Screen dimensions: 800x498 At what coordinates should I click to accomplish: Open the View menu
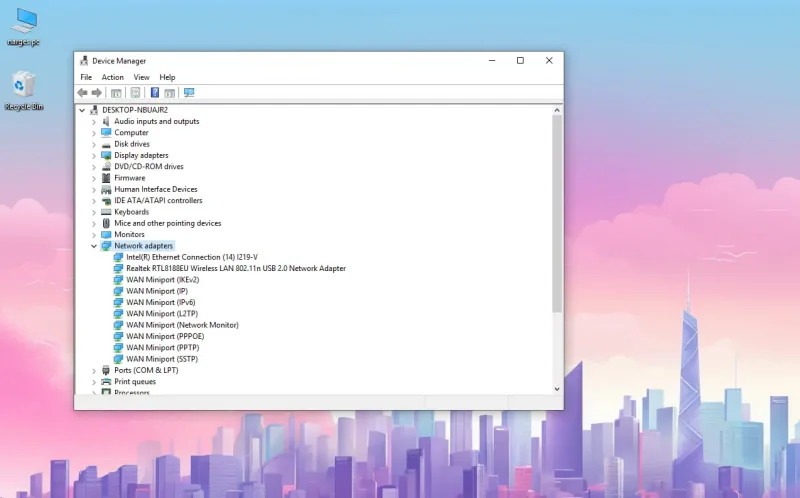click(141, 77)
